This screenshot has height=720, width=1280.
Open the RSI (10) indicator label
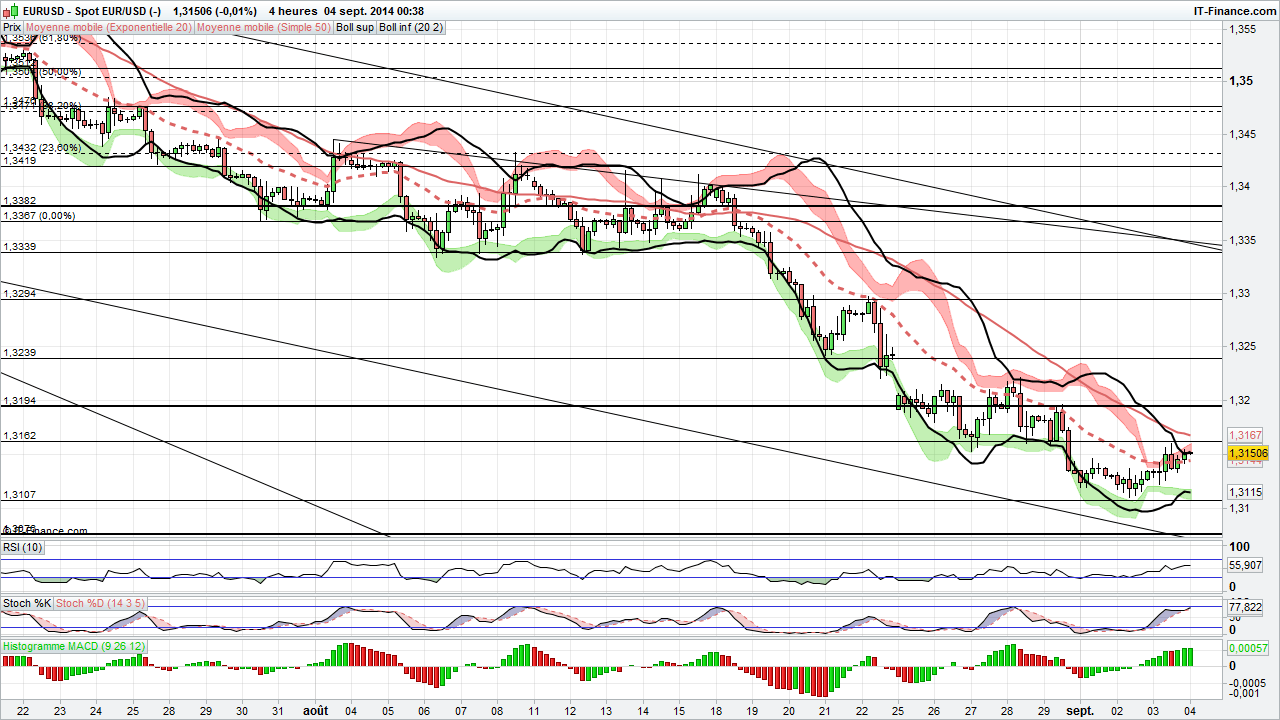pos(20,547)
